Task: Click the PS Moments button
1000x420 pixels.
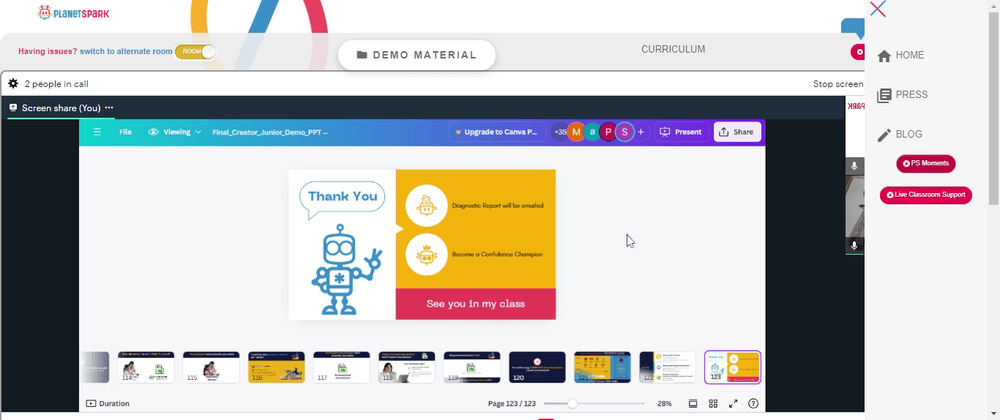Action: [x=926, y=164]
